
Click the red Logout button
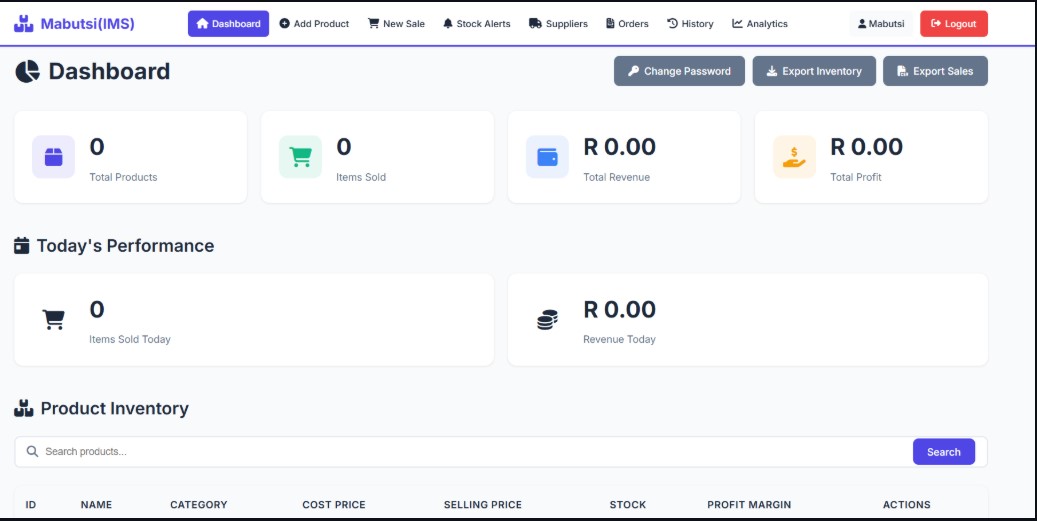coord(954,24)
